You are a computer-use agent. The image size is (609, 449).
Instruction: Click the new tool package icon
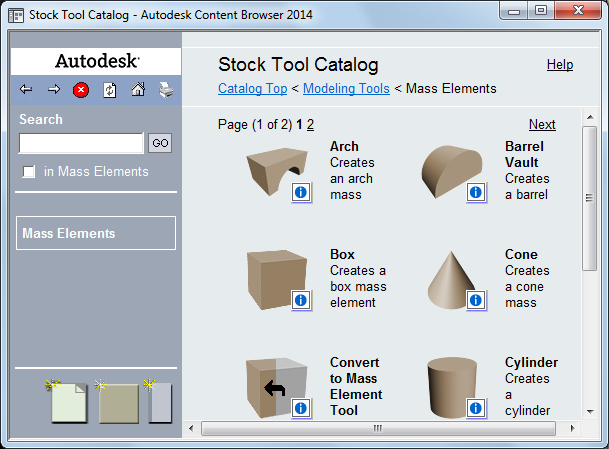(119, 402)
